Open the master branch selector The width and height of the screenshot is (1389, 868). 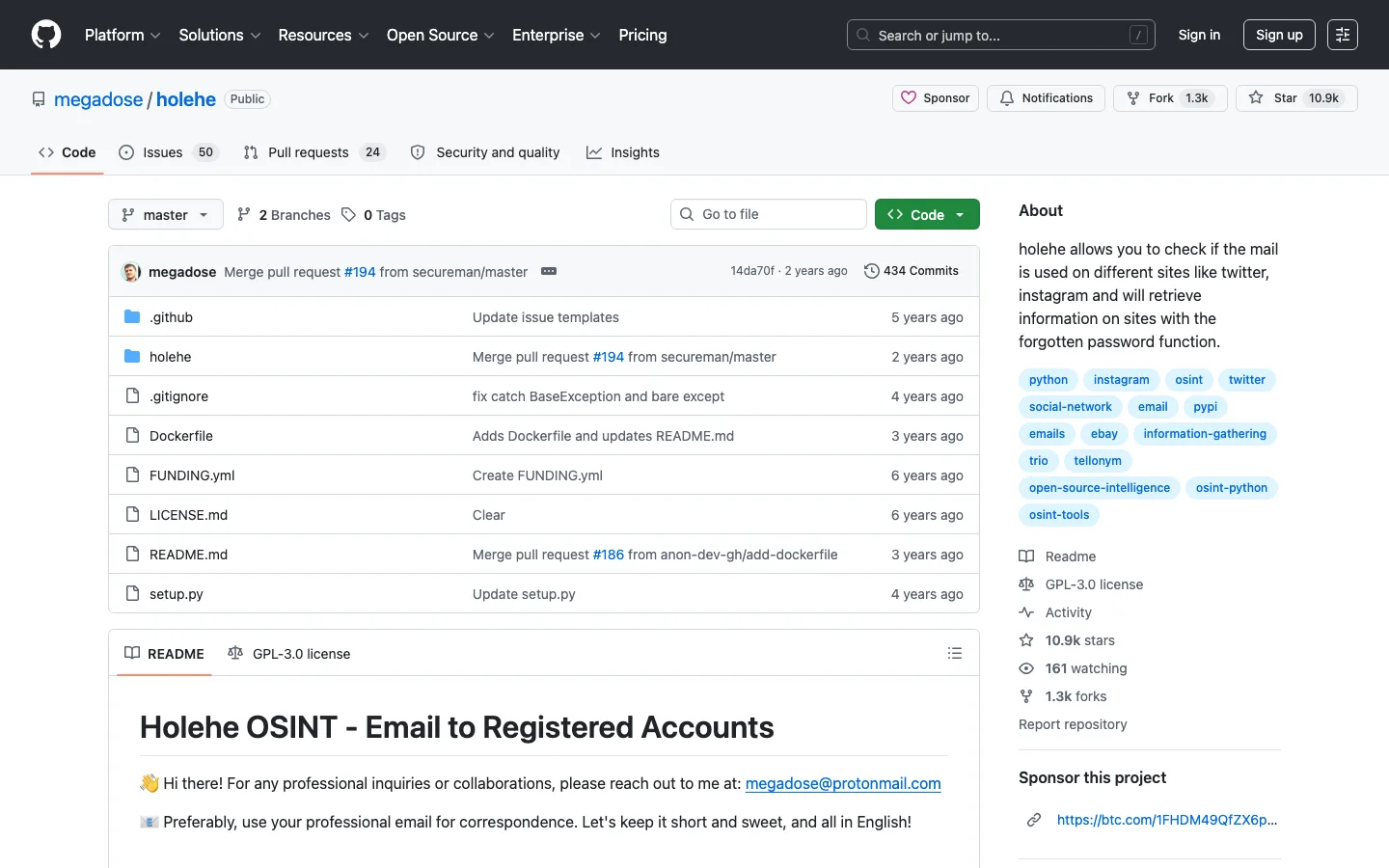tap(166, 214)
